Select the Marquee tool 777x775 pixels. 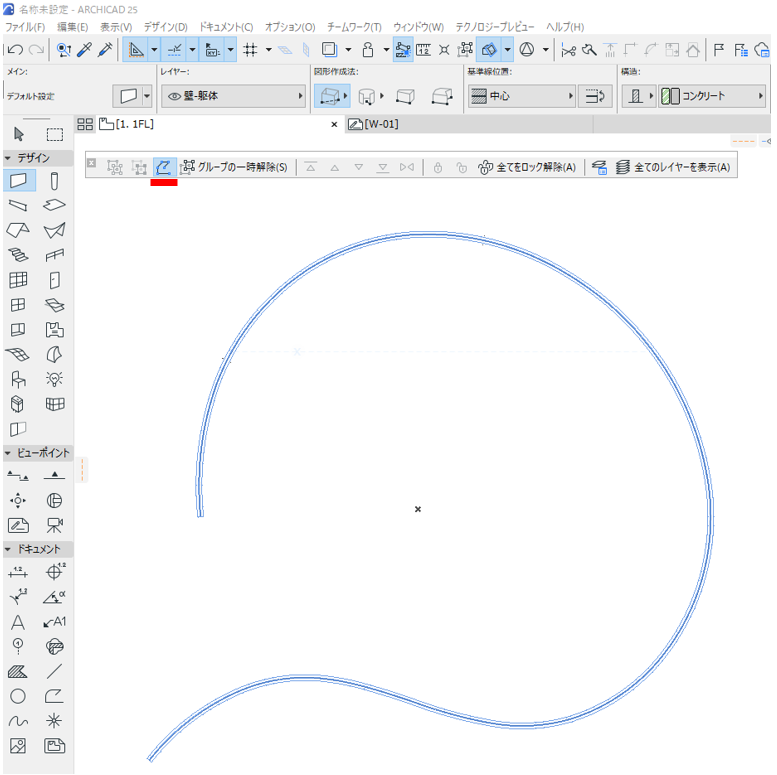[55, 134]
